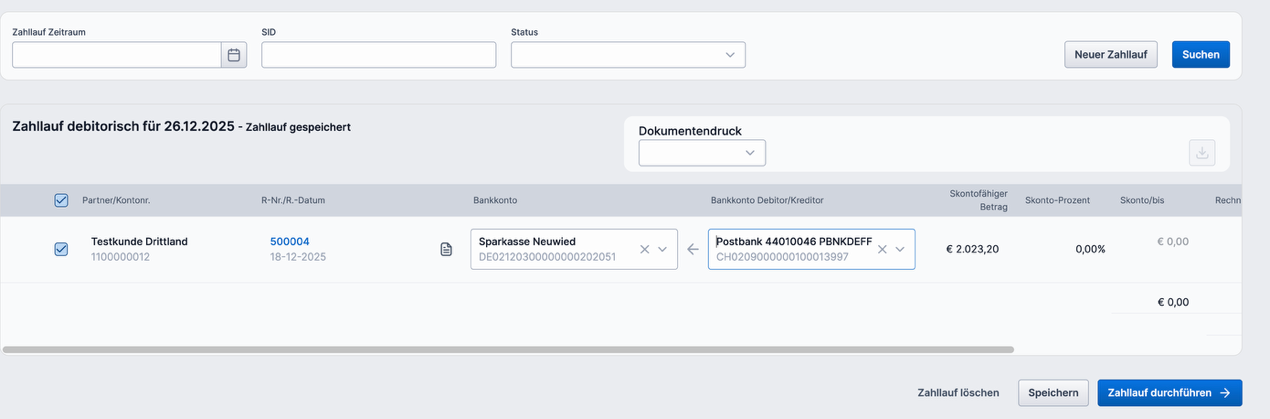The width and height of the screenshot is (1270, 419).
Task: Click Zahllauf löschen link
Action: click(958, 393)
